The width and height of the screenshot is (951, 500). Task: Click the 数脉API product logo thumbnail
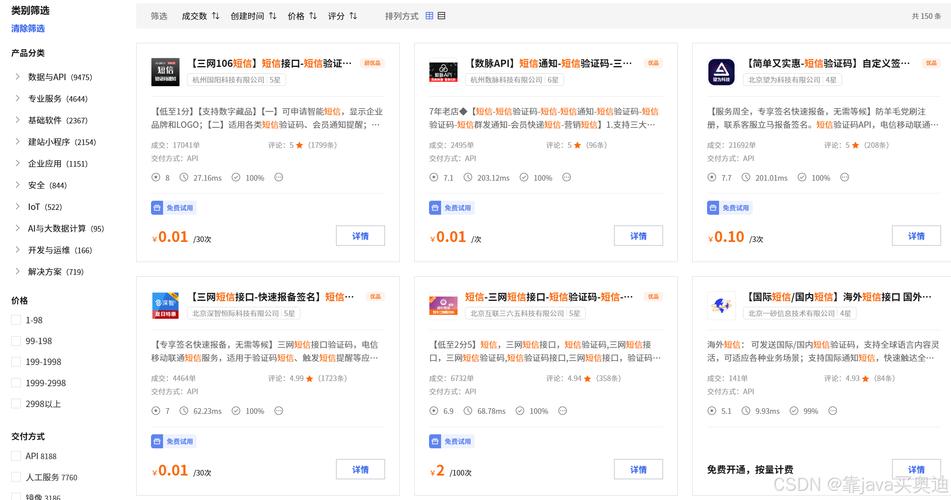[x=443, y=72]
